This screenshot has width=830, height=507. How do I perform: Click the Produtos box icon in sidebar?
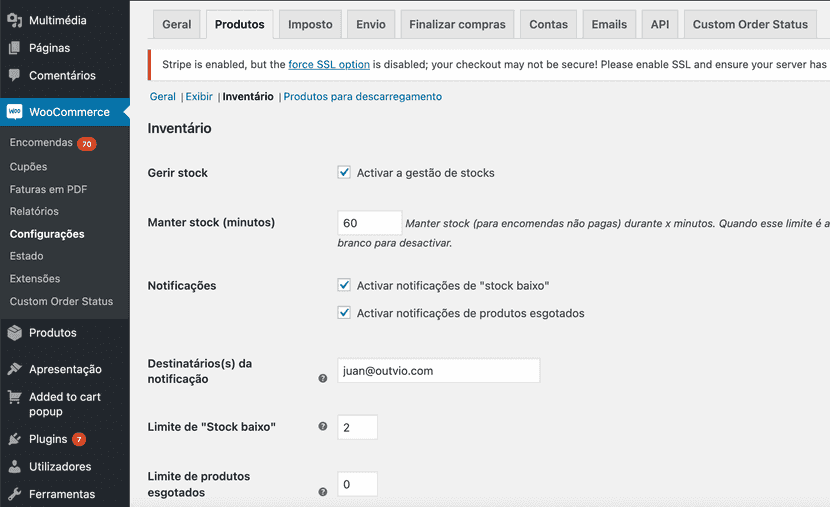point(14,333)
